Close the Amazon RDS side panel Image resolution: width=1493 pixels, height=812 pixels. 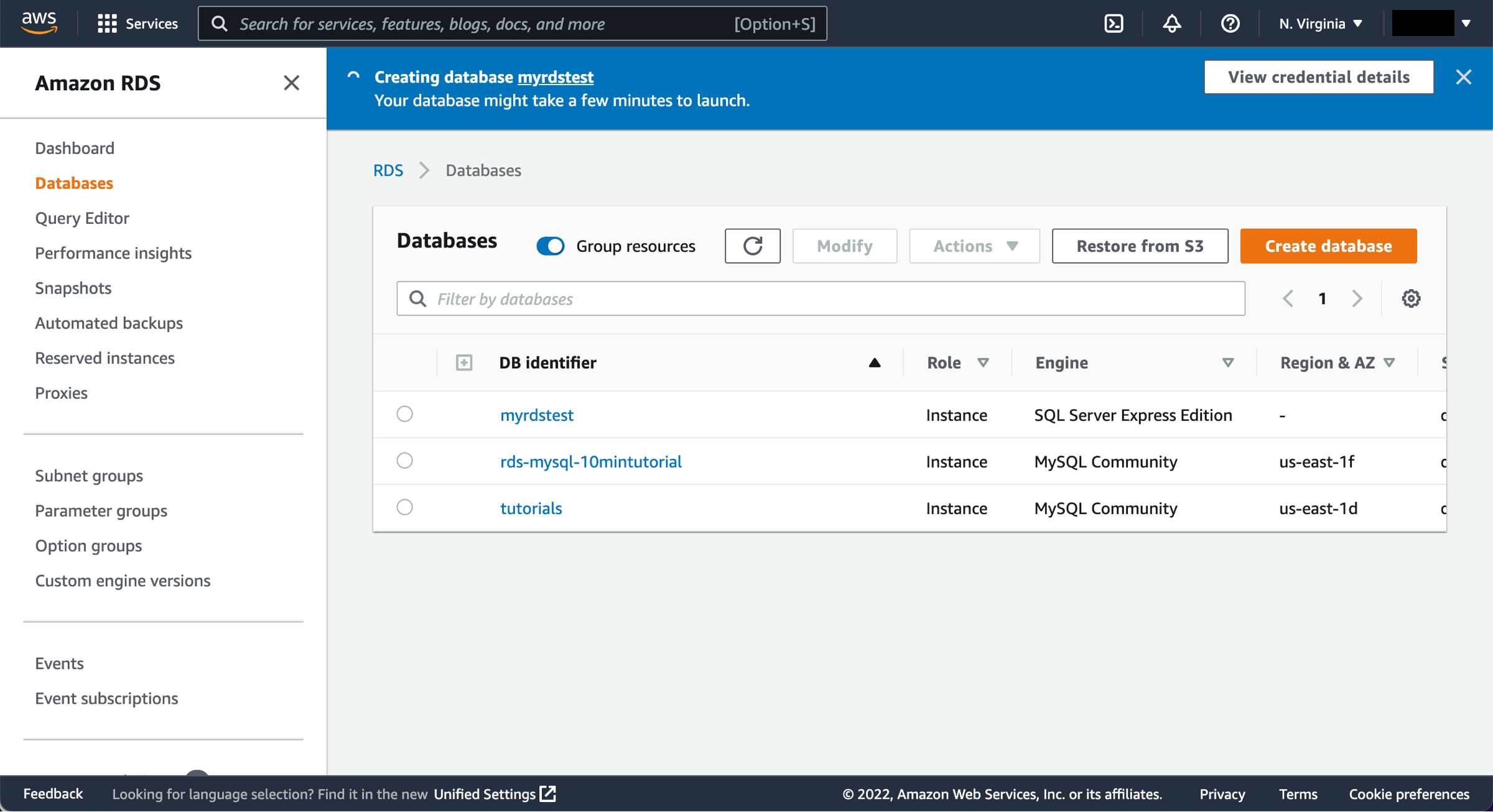291,83
